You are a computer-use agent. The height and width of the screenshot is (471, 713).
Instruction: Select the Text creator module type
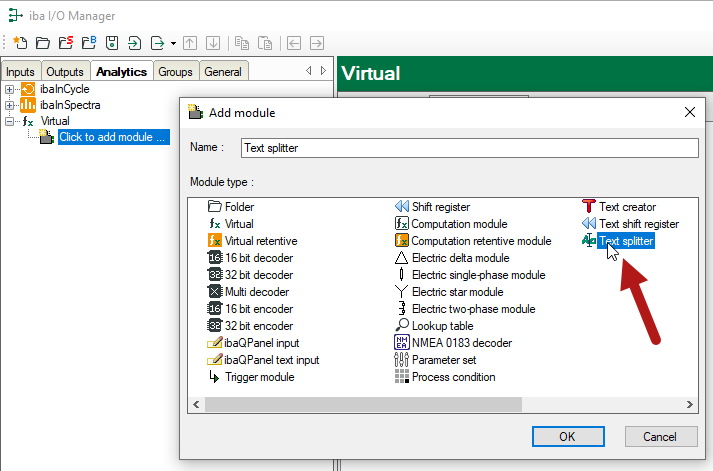point(627,207)
